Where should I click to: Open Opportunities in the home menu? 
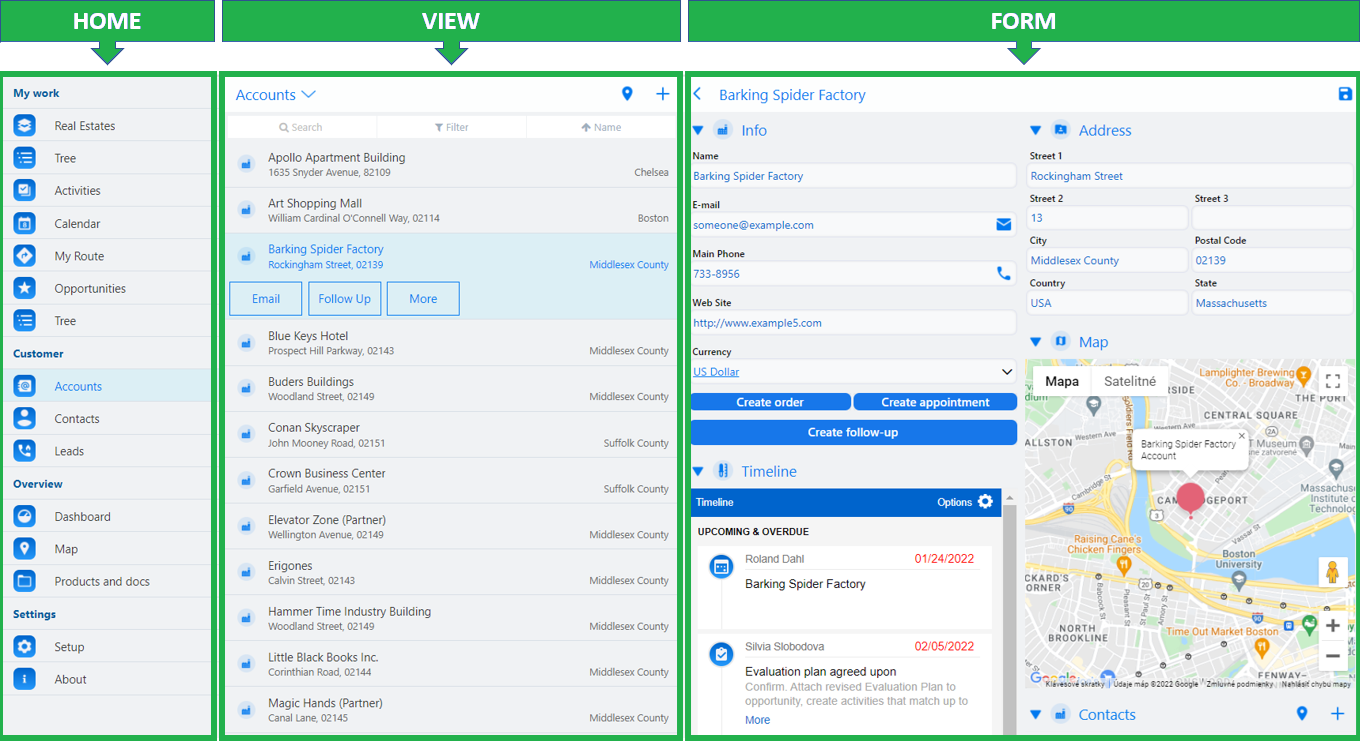click(x=90, y=289)
